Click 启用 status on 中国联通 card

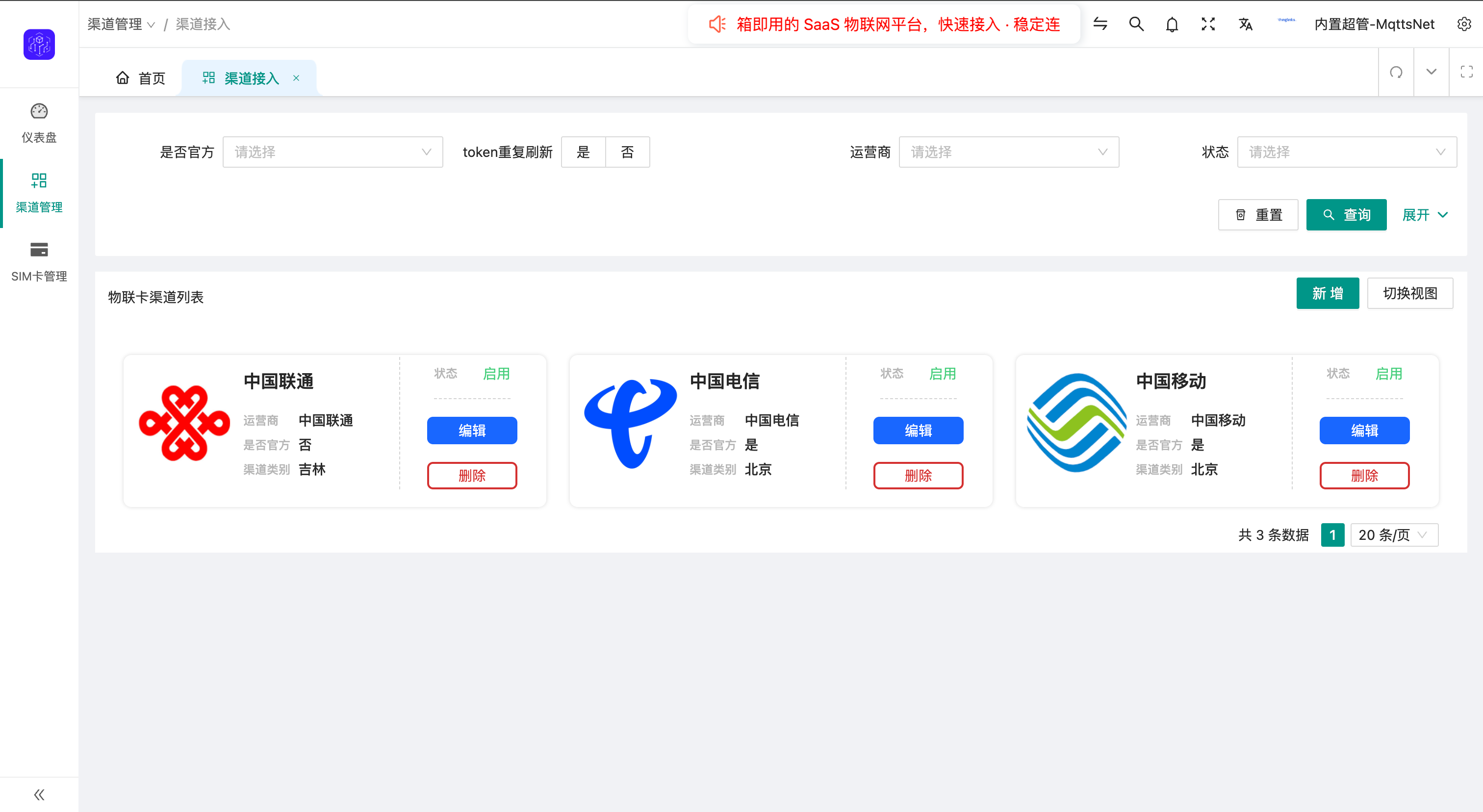(x=496, y=374)
